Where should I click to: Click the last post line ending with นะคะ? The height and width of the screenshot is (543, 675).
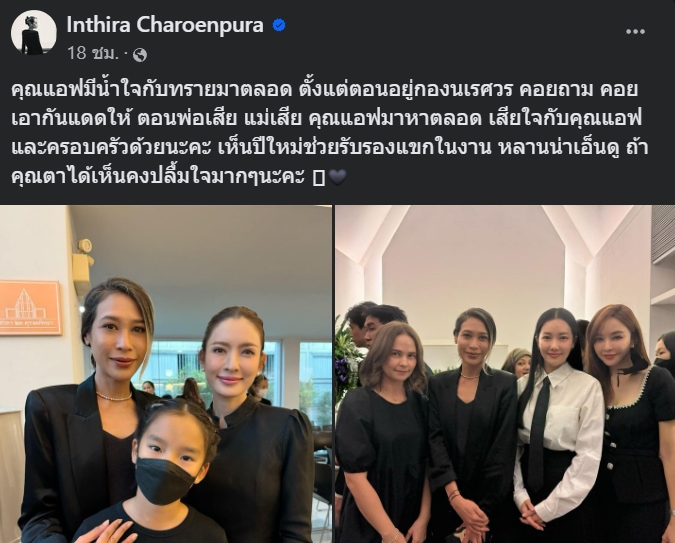(158, 177)
